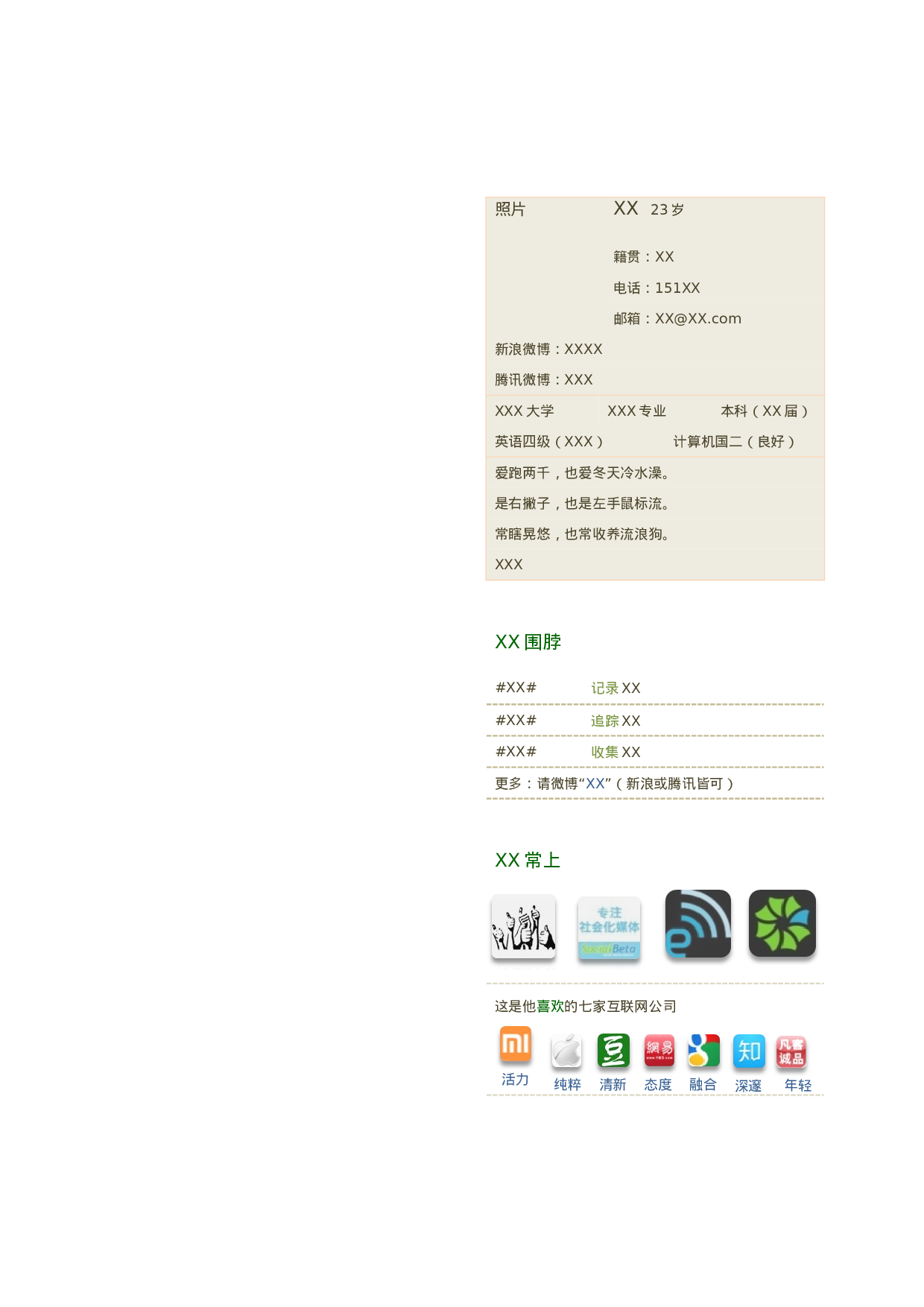The width and height of the screenshot is (924, 1307).
Task: Click the XX围脖 section heading
Action: [528, 642]
